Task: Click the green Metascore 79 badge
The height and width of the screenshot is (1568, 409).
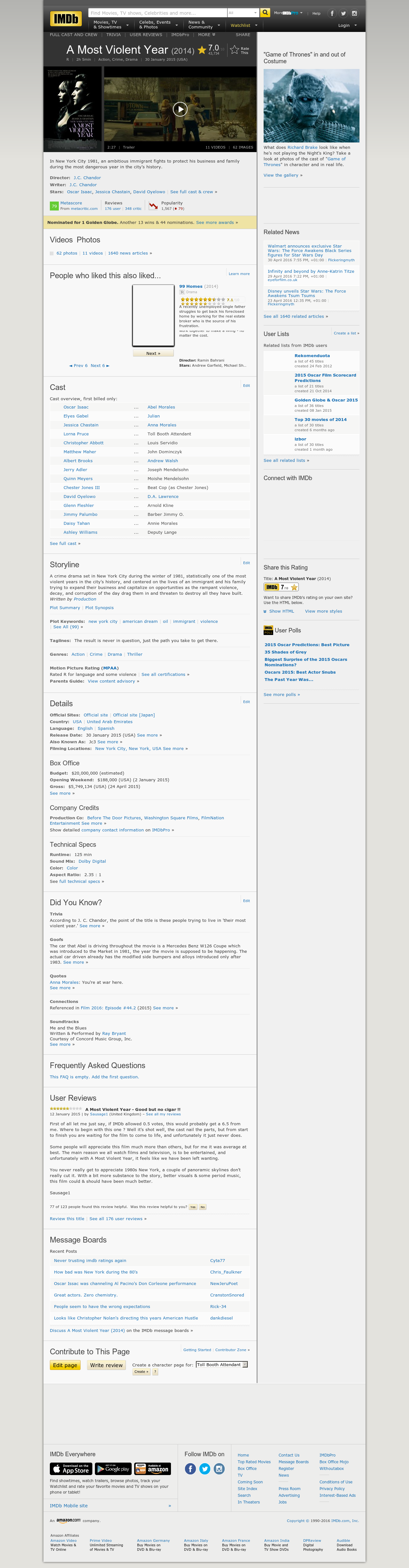Action: point(54,206)
